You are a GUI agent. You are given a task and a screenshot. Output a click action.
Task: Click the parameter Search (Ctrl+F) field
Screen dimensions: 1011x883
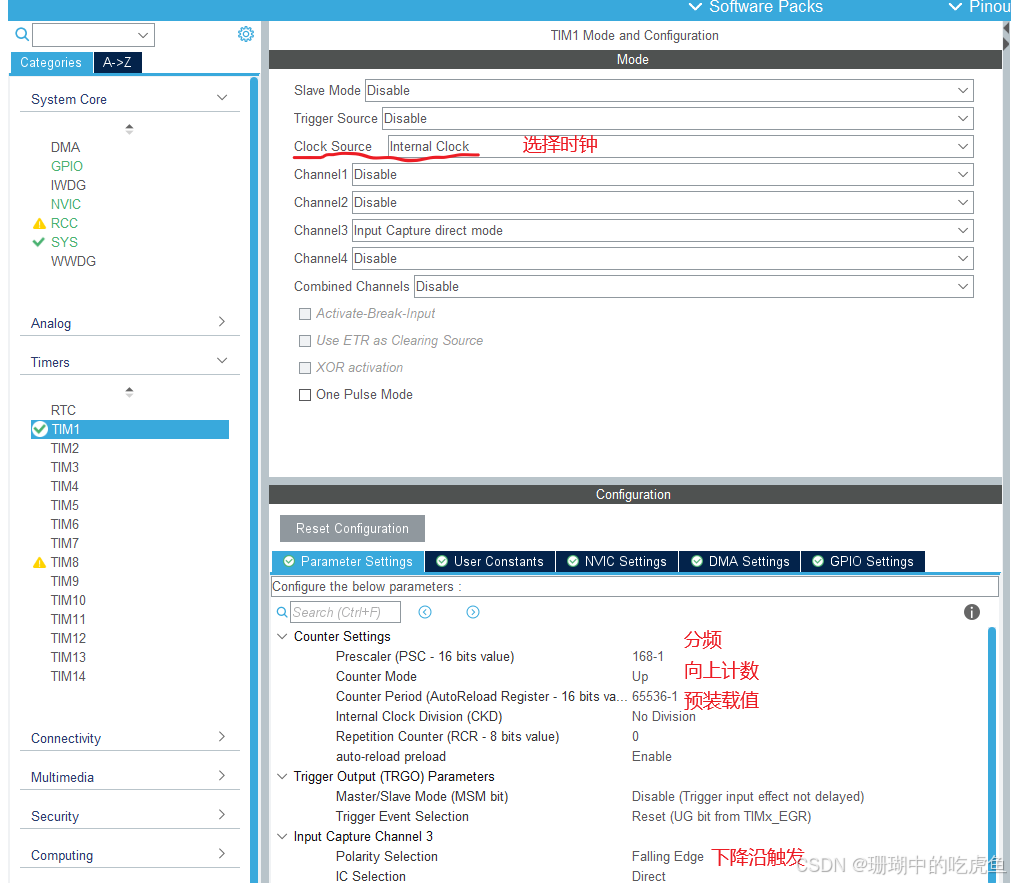pos(346,612)
